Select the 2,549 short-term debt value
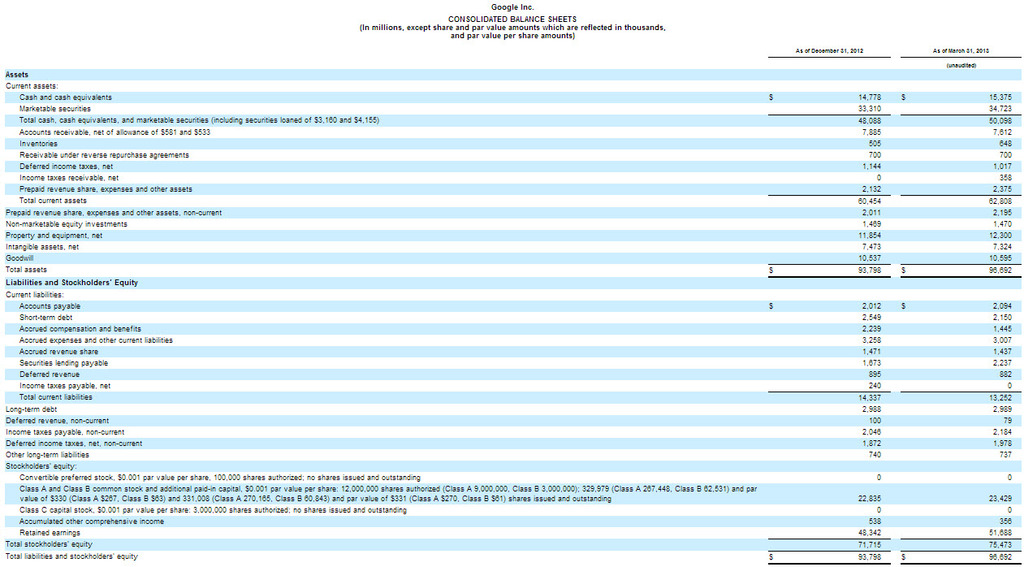 [872, 317]
